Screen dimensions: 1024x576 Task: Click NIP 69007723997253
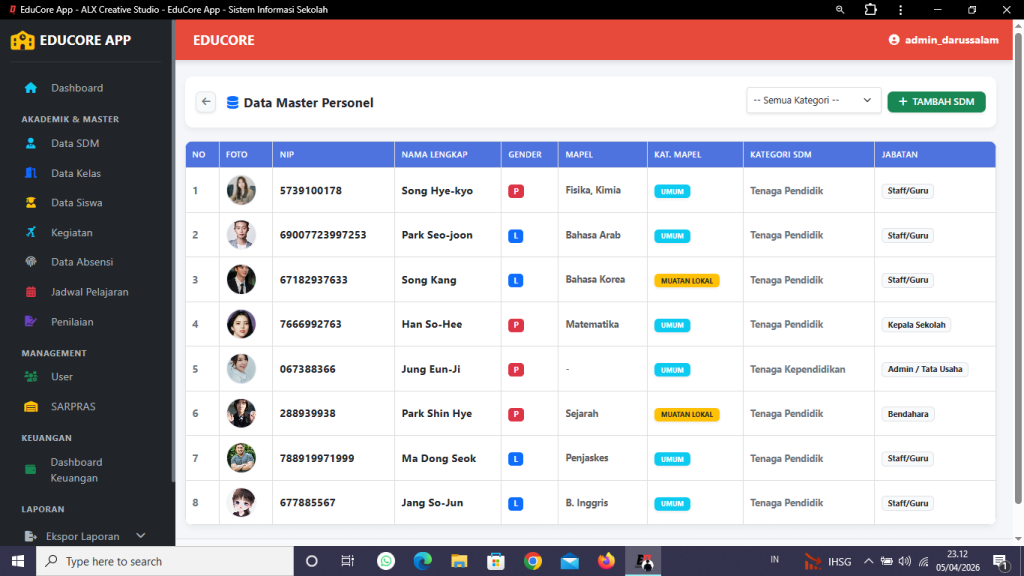point(323,234)
